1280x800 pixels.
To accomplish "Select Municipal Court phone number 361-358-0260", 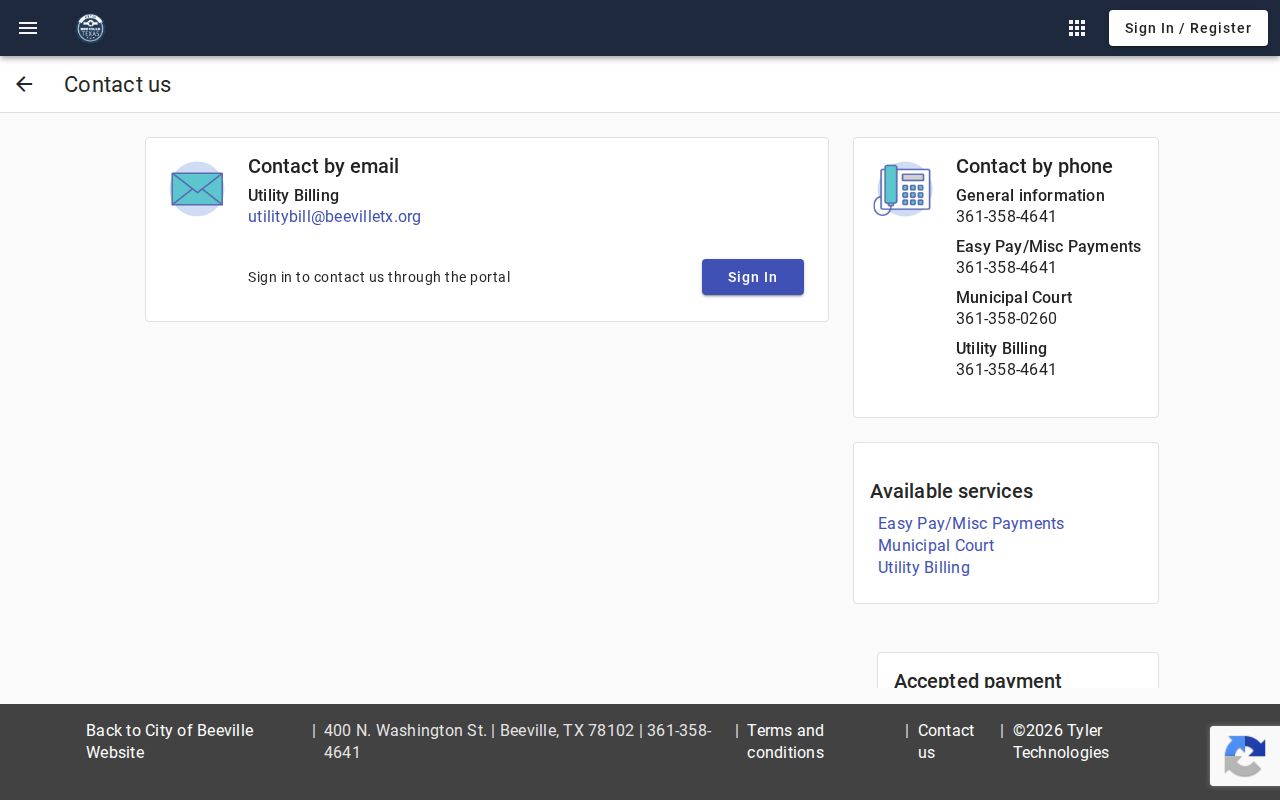I will (1006, 318).
